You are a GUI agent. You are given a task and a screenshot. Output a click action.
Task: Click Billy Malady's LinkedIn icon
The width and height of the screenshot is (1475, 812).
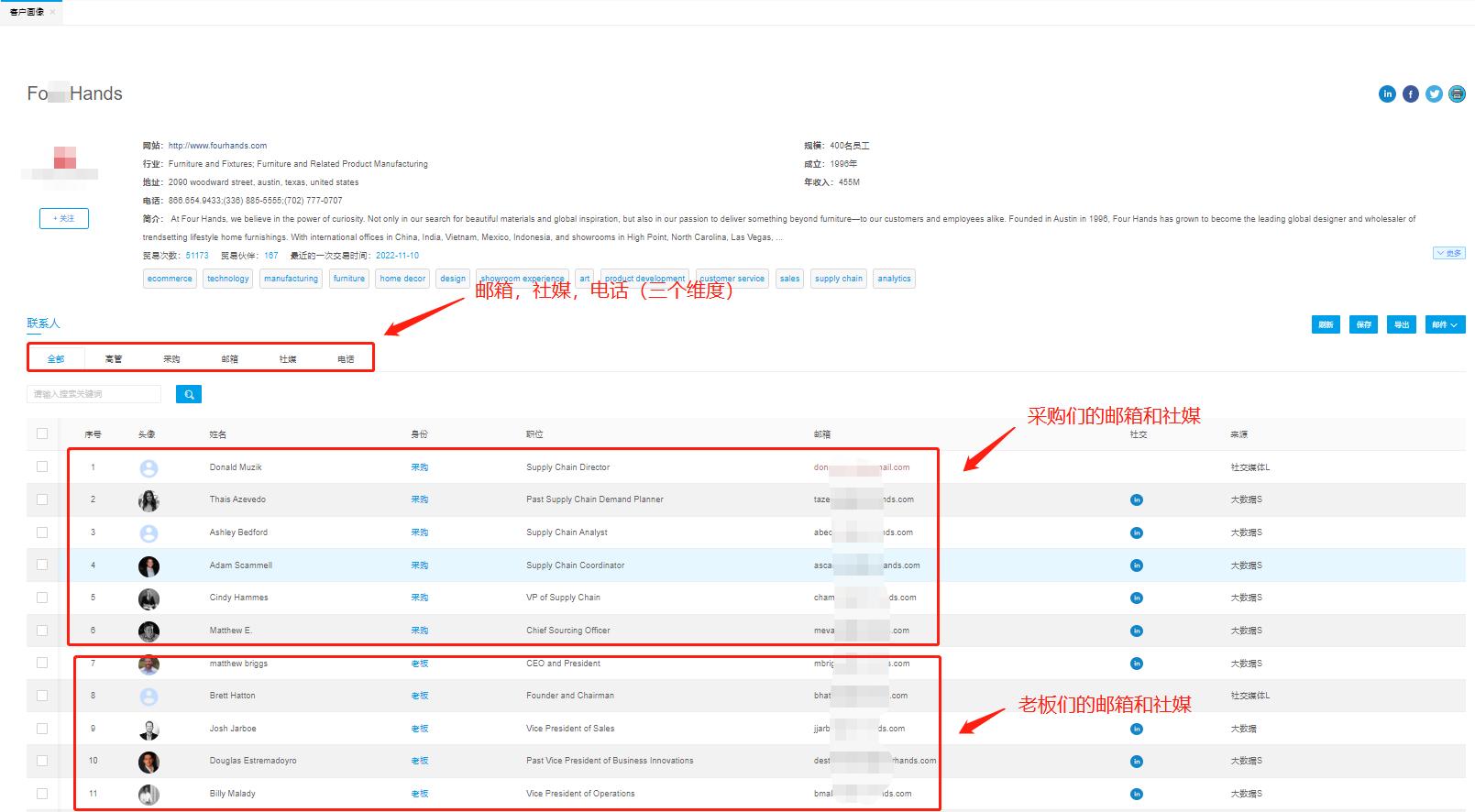[1137, 794]
